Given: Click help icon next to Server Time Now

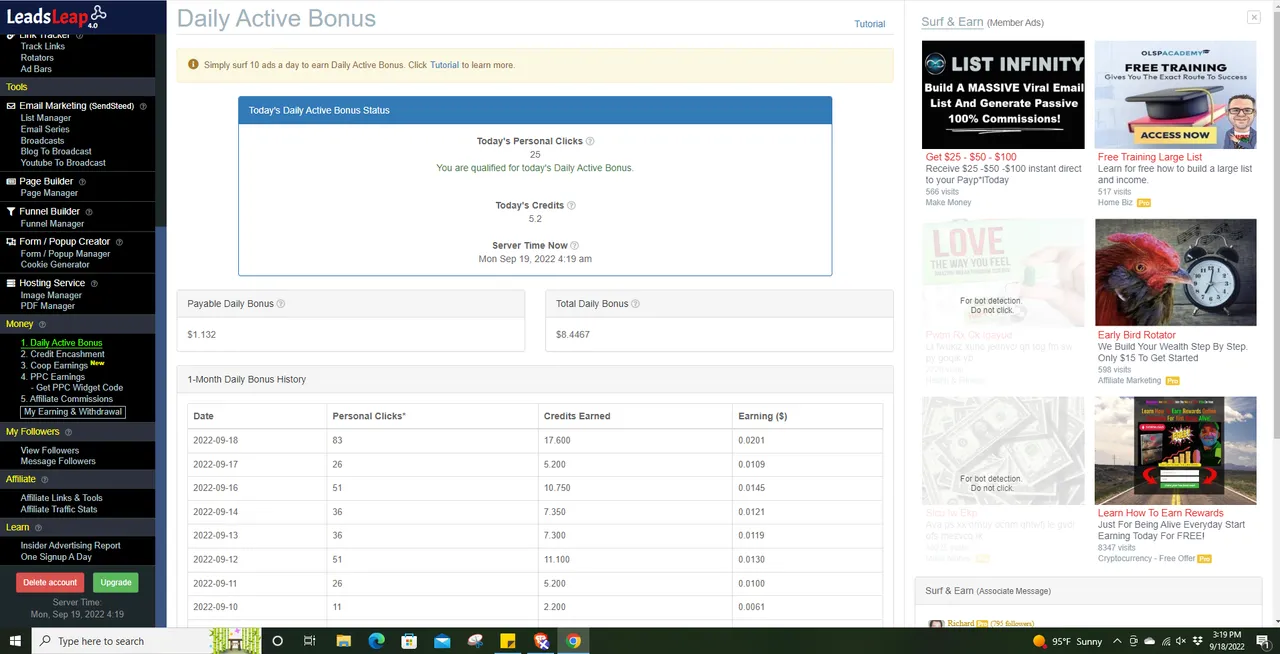Looking at the screenshot, I should click(x=574, y=246).
